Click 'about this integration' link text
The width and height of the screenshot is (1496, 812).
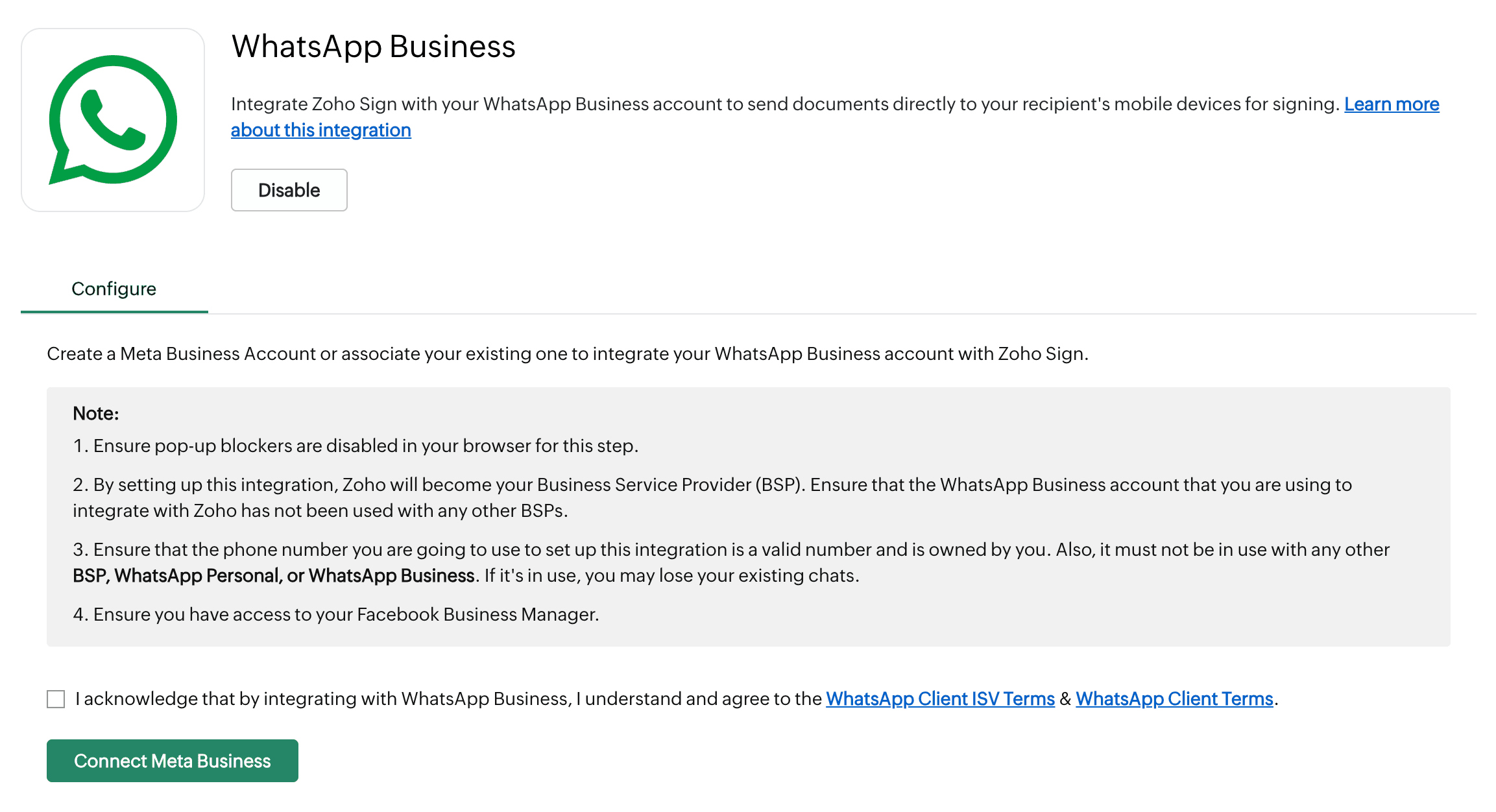320,130
